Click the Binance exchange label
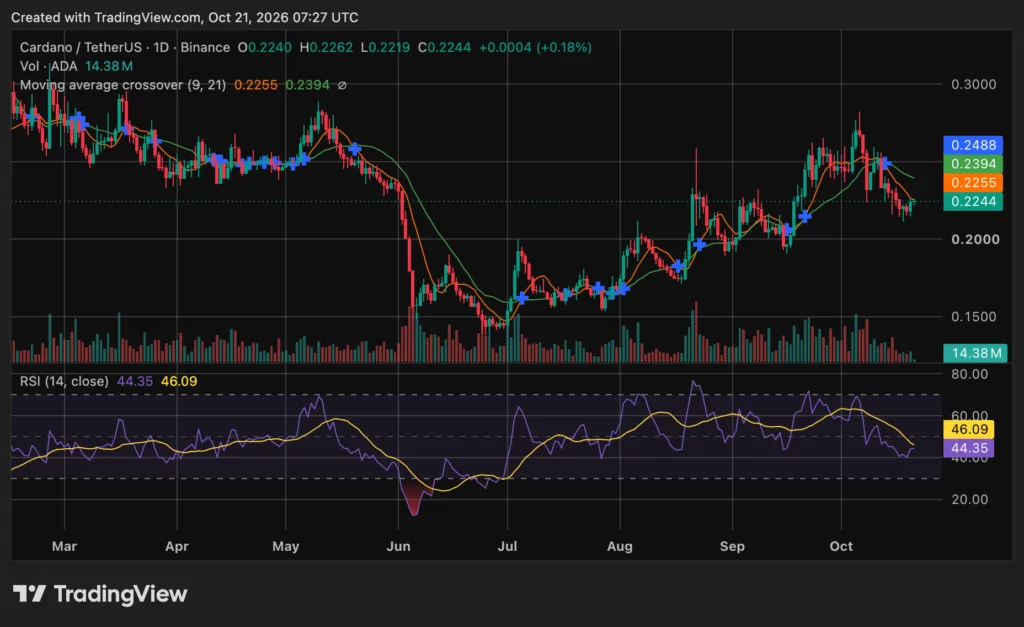Viewport: 1024px width, 627px height. pos(205,47)
